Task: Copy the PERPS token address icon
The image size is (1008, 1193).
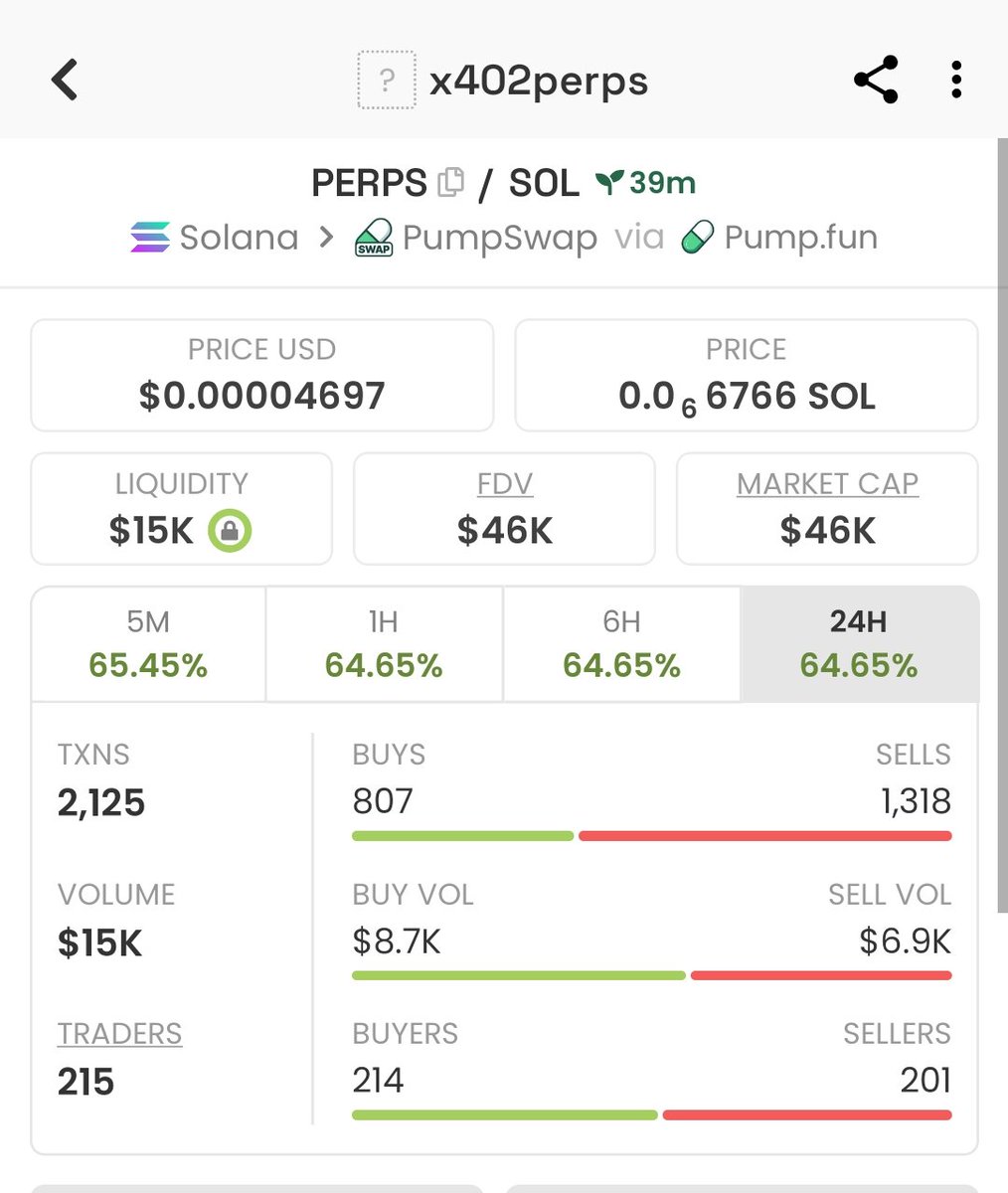Action: point(450,182)
